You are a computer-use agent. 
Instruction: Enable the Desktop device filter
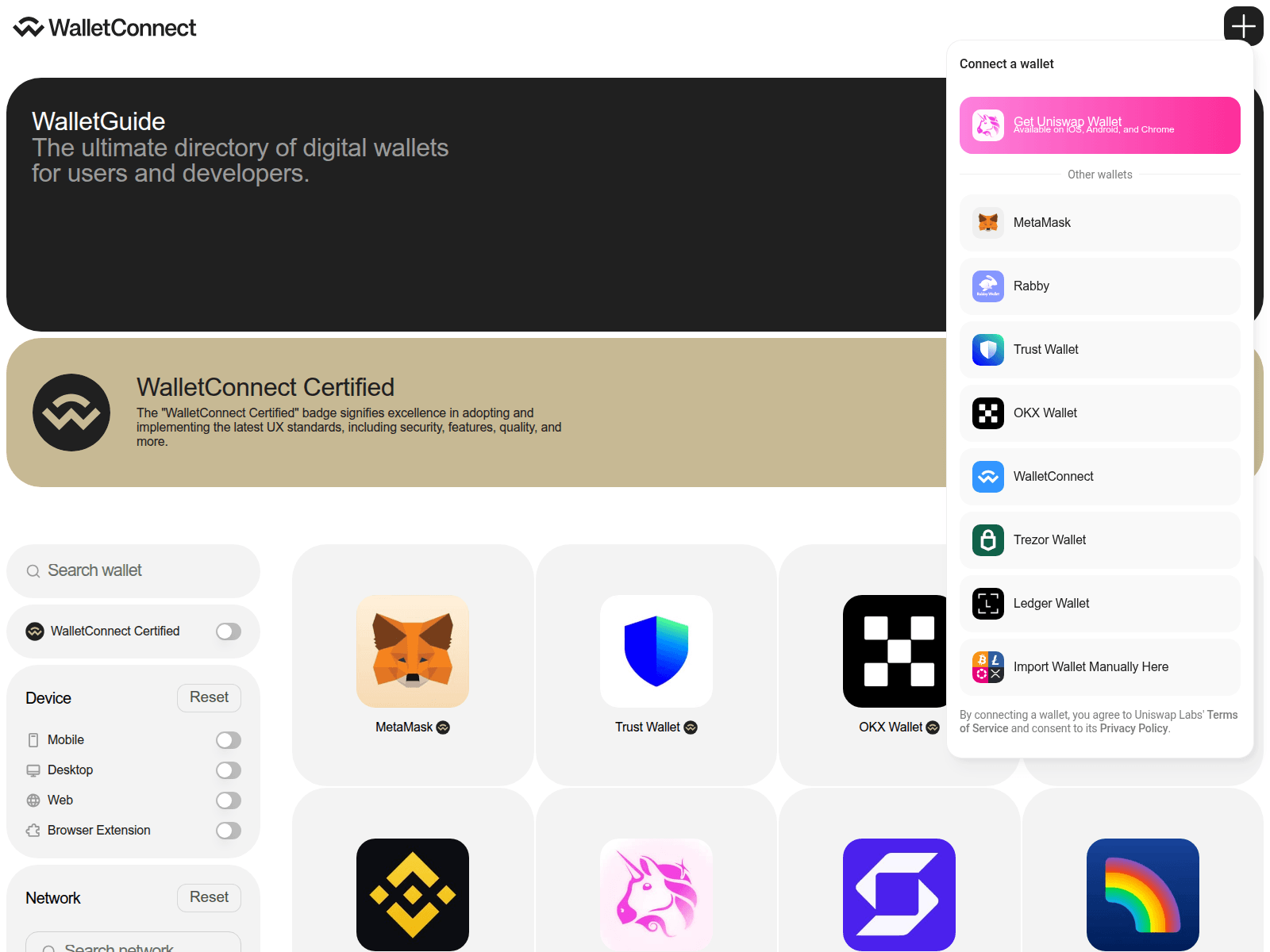229,770
